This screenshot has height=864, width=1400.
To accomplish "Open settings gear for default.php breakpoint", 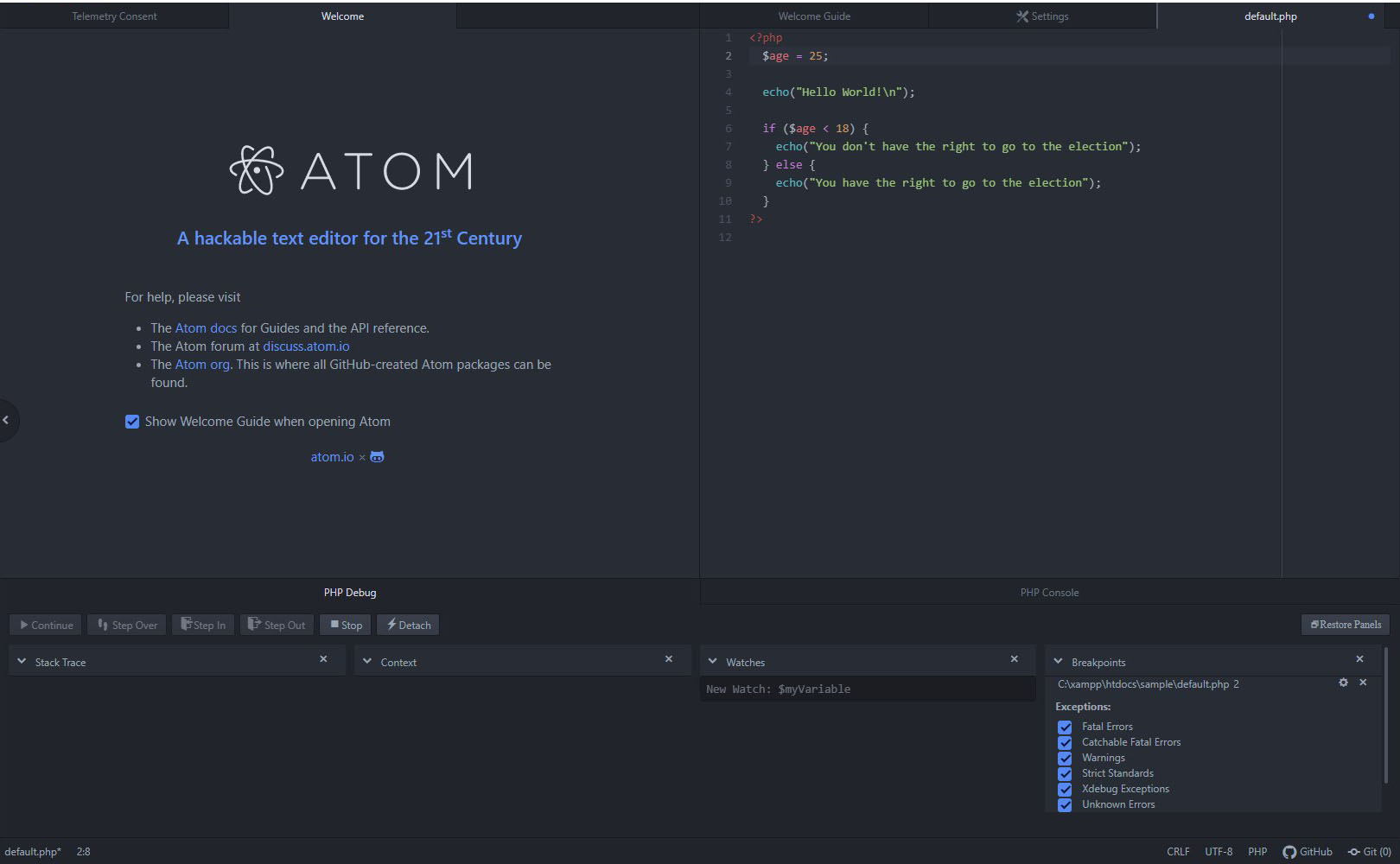I will coord(1343,683).
